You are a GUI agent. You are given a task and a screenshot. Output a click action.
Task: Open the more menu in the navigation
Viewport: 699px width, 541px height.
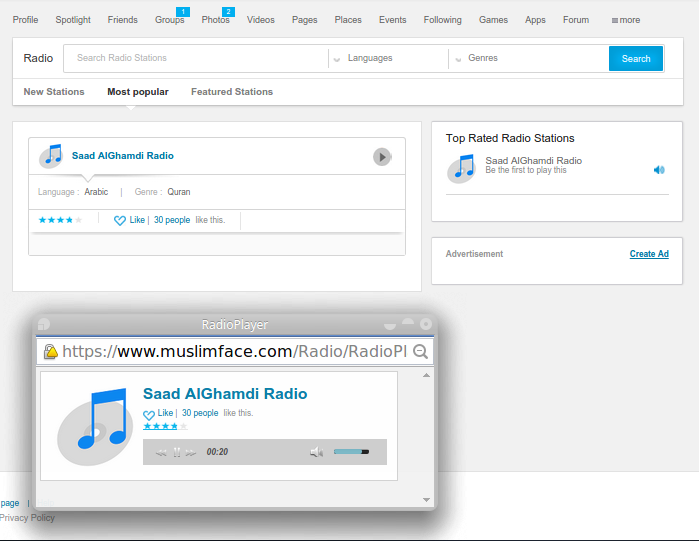coord(626,20)
